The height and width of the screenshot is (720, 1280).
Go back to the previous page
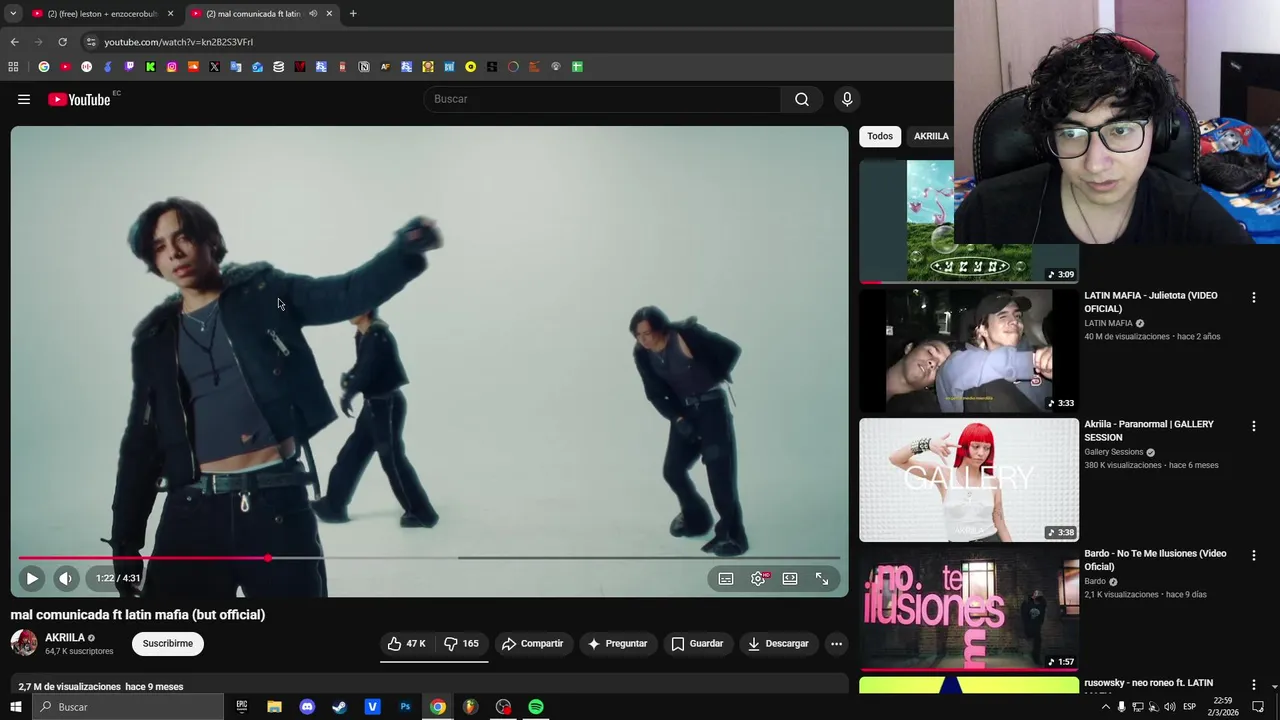pos(14,42)
